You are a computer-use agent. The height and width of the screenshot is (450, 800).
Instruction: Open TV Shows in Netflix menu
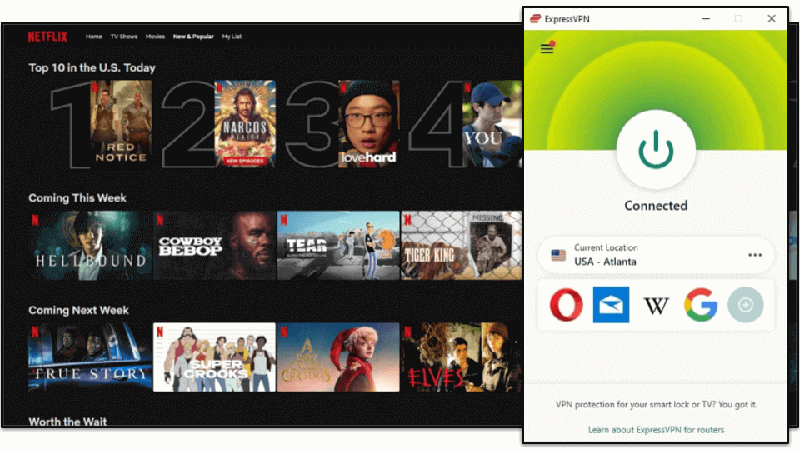(124, 37)
